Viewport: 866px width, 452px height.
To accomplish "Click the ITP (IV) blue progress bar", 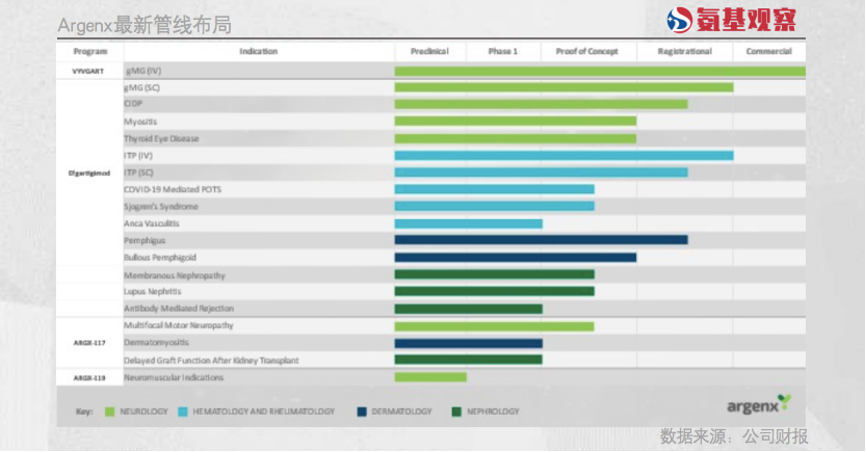I will coord(564,156).
